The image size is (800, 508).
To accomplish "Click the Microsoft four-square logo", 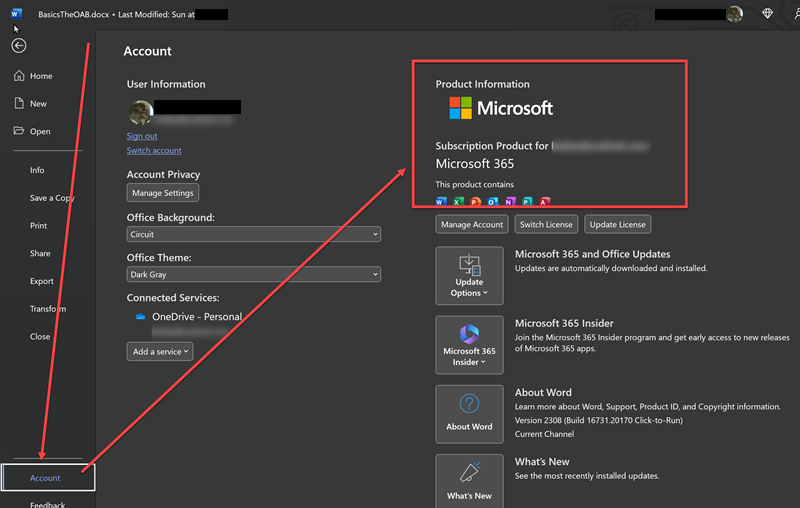I will [x=460, y=108].
